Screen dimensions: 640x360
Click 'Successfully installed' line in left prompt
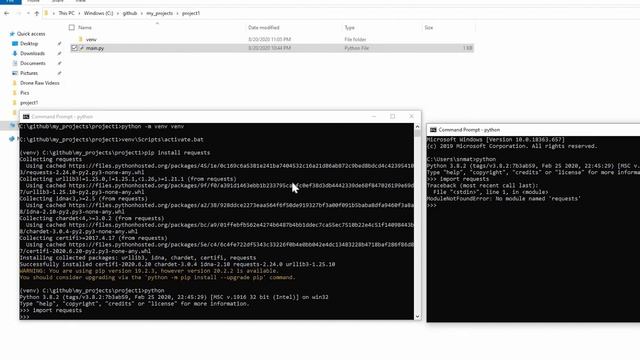tap(177, 264)
